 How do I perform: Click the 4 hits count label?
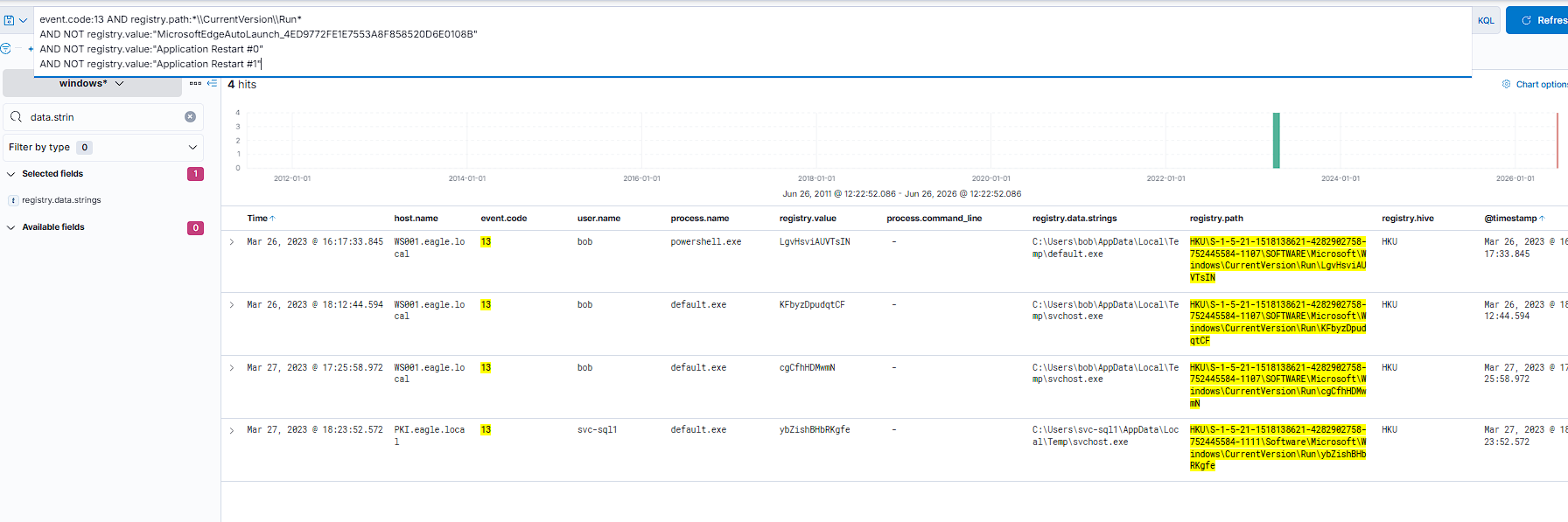(x=241, y=85)
